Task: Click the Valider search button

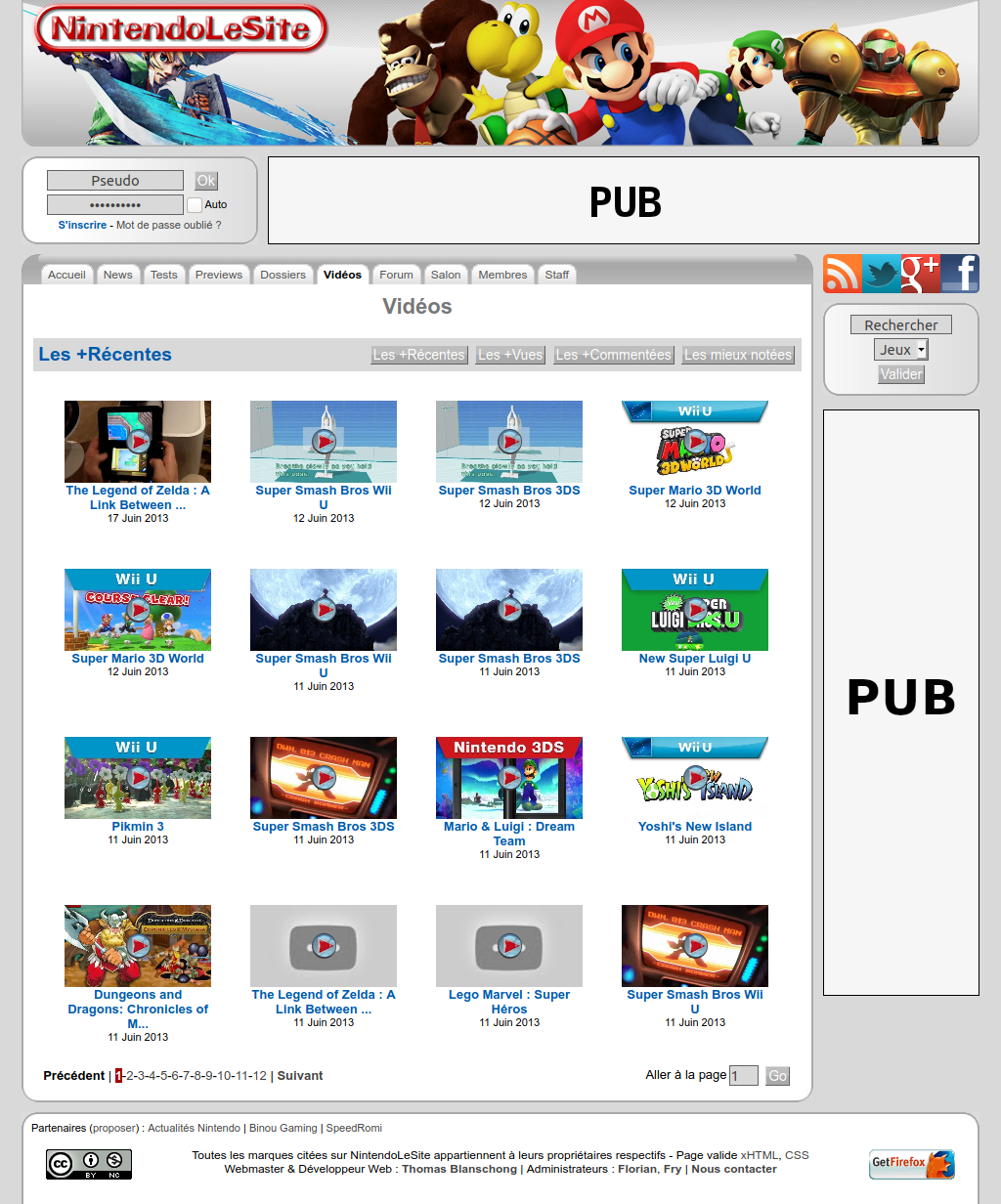Action: [901, 374]
